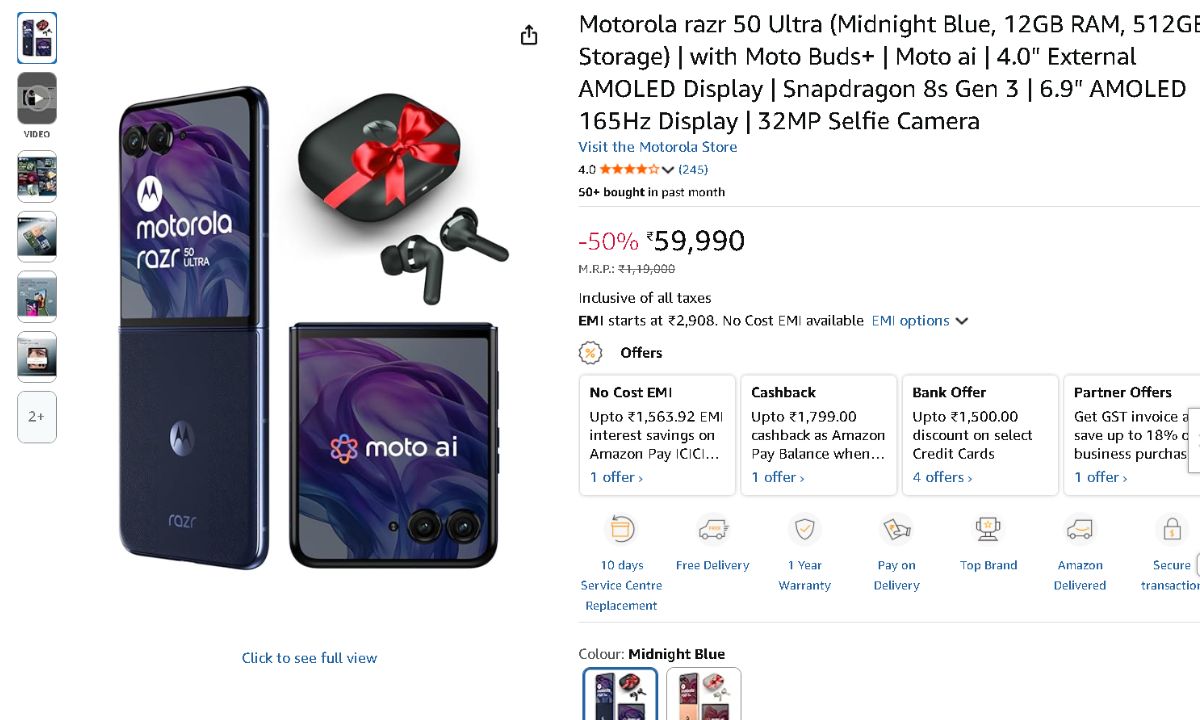This screenshot has width=1200, height=720.
Task: Click the share icon above product image
Action: pos(529,36)
